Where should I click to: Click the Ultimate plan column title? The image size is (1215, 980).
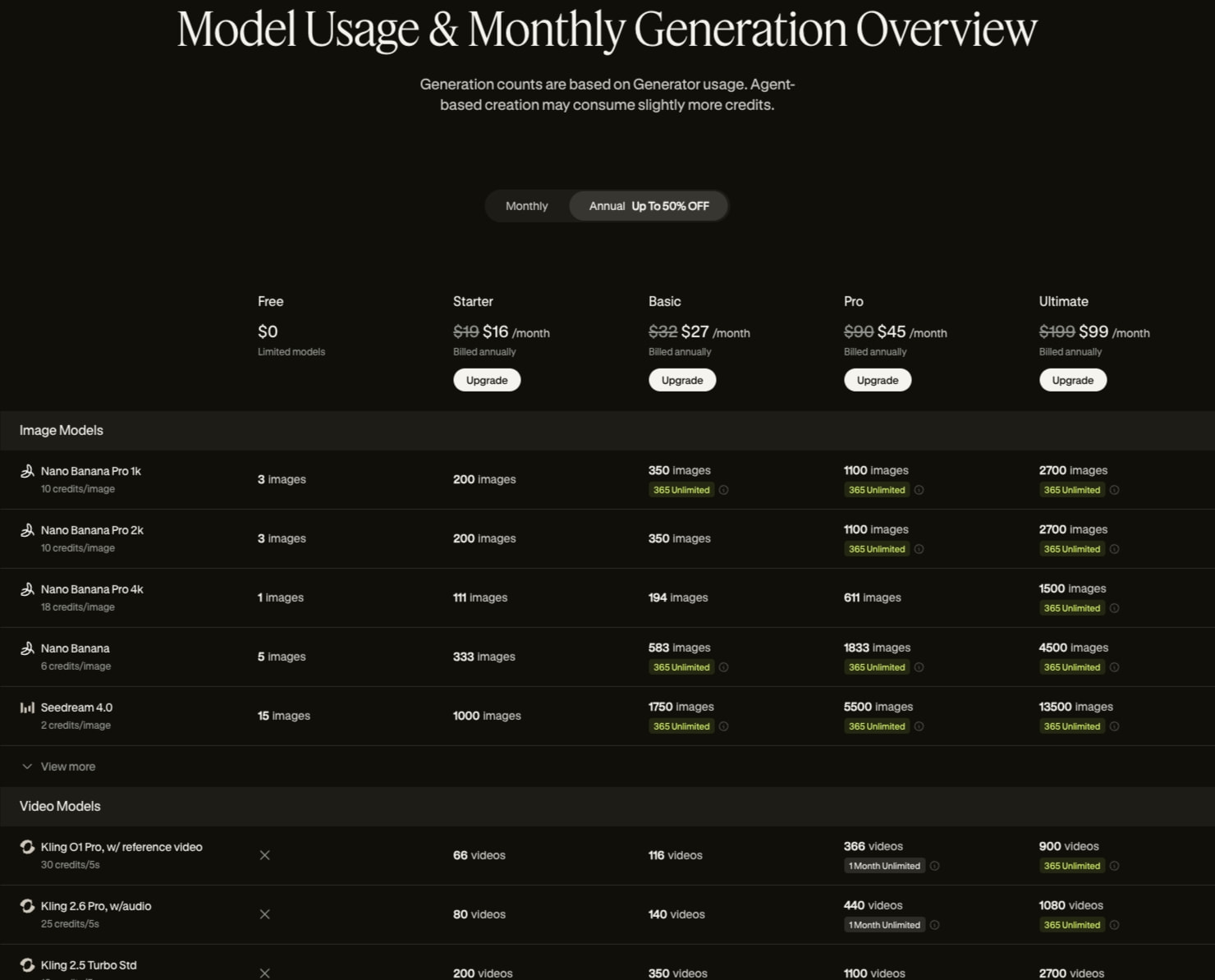click(1063, 301)
